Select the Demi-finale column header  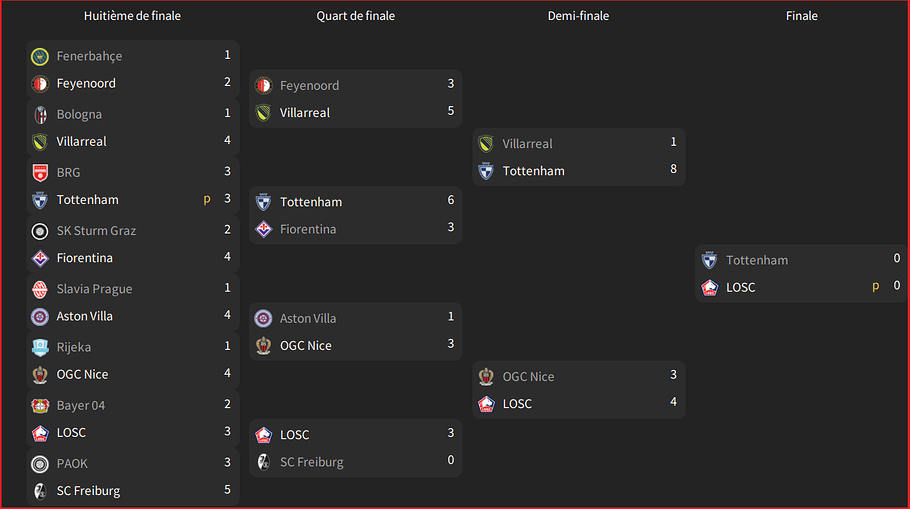579,16
